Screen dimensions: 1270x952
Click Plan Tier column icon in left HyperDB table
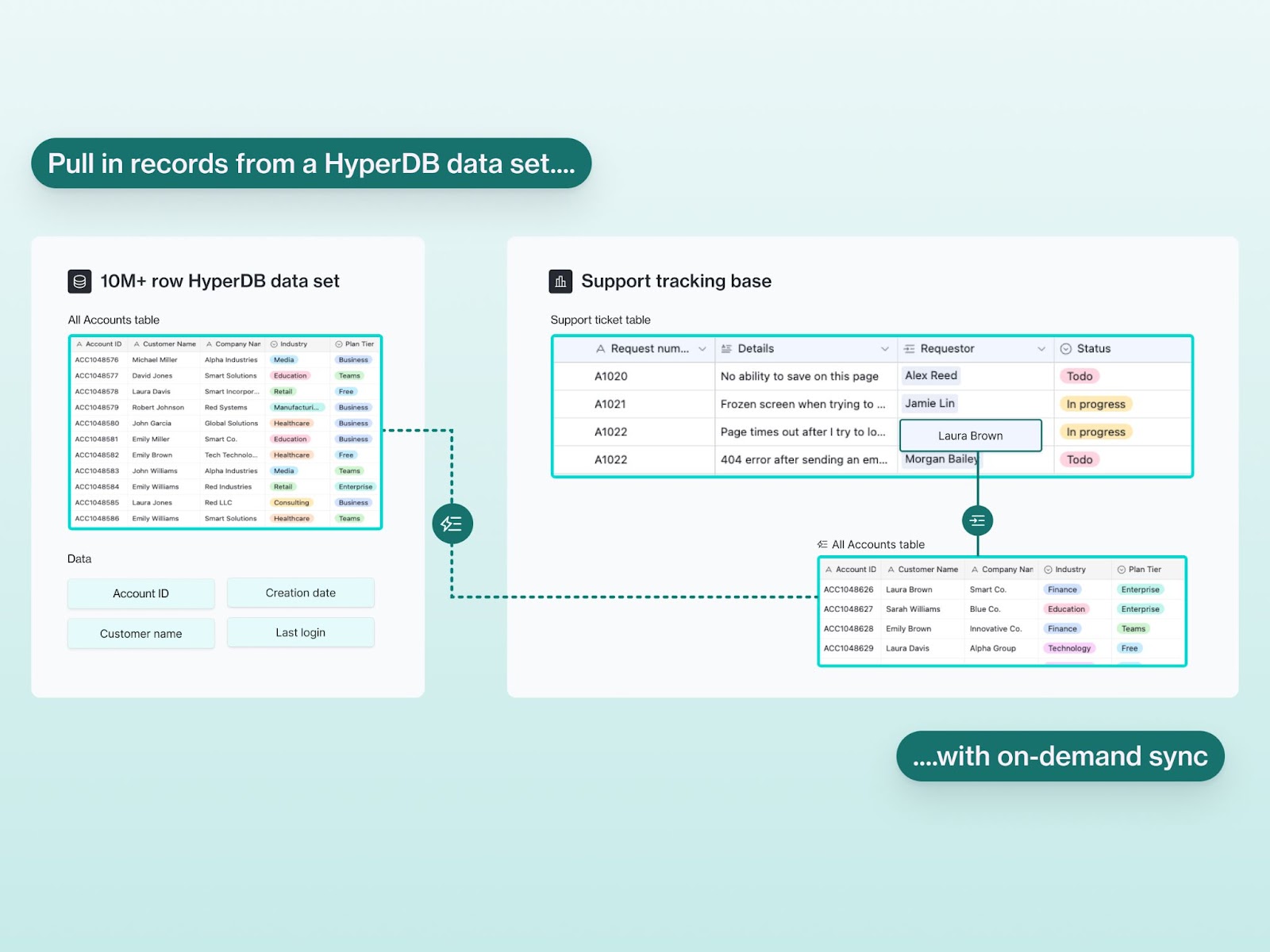339,344
